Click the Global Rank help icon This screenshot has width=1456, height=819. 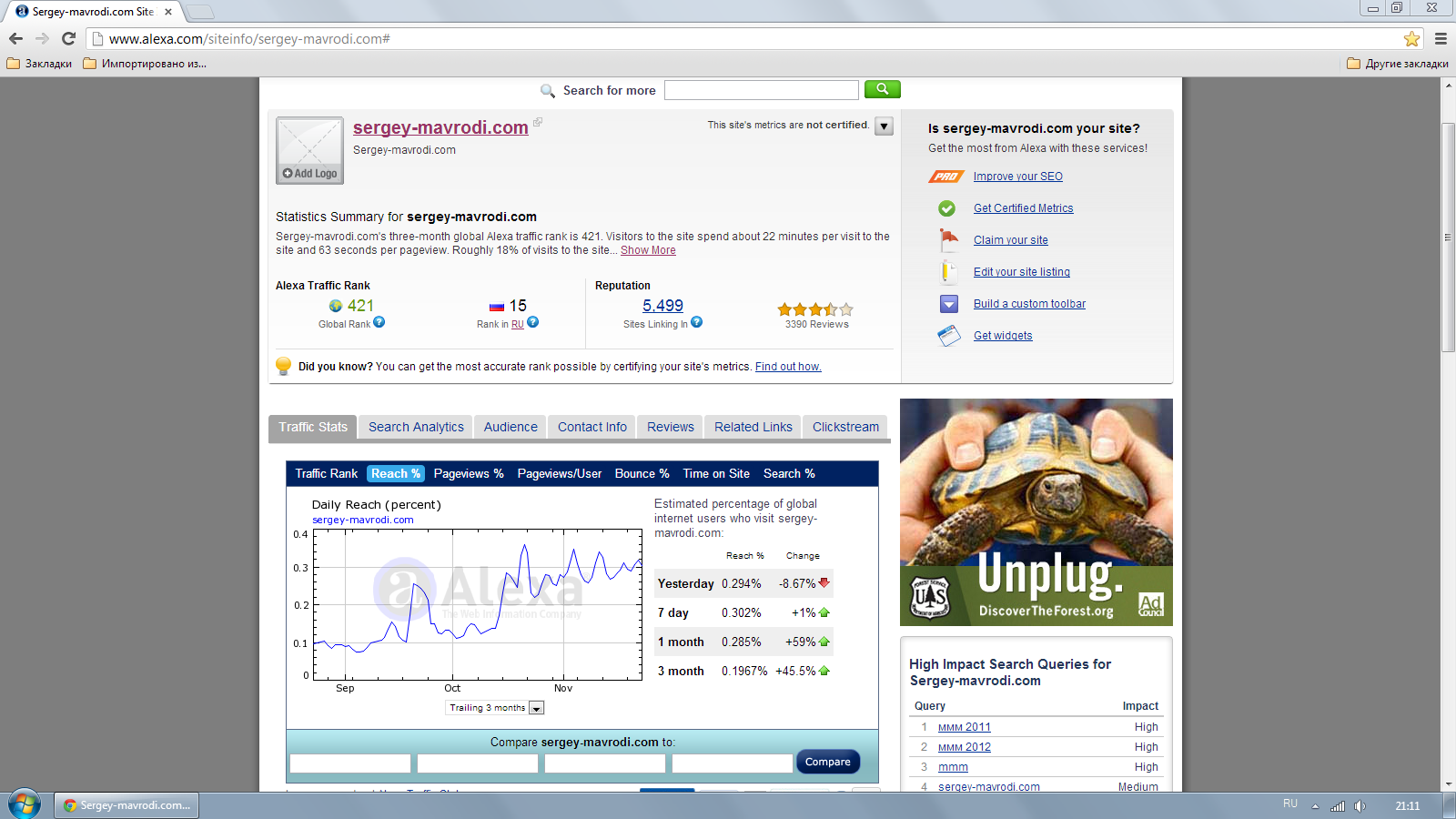(x=379, y=322)
